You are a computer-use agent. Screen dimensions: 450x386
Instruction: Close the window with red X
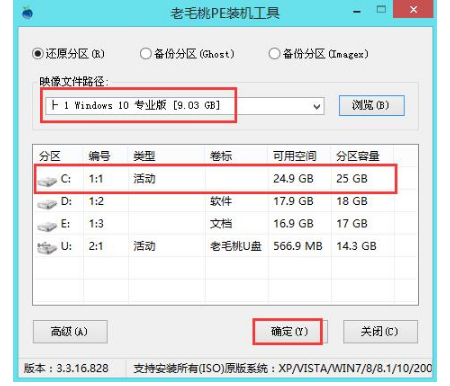[413, 10]
